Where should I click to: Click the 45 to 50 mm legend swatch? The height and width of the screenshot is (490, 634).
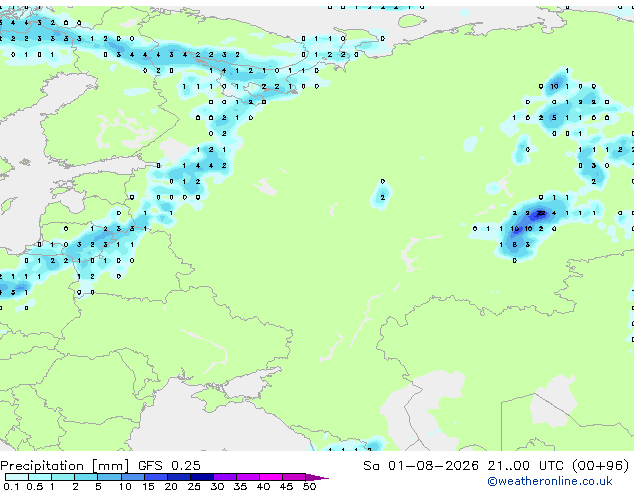point(294,477)
